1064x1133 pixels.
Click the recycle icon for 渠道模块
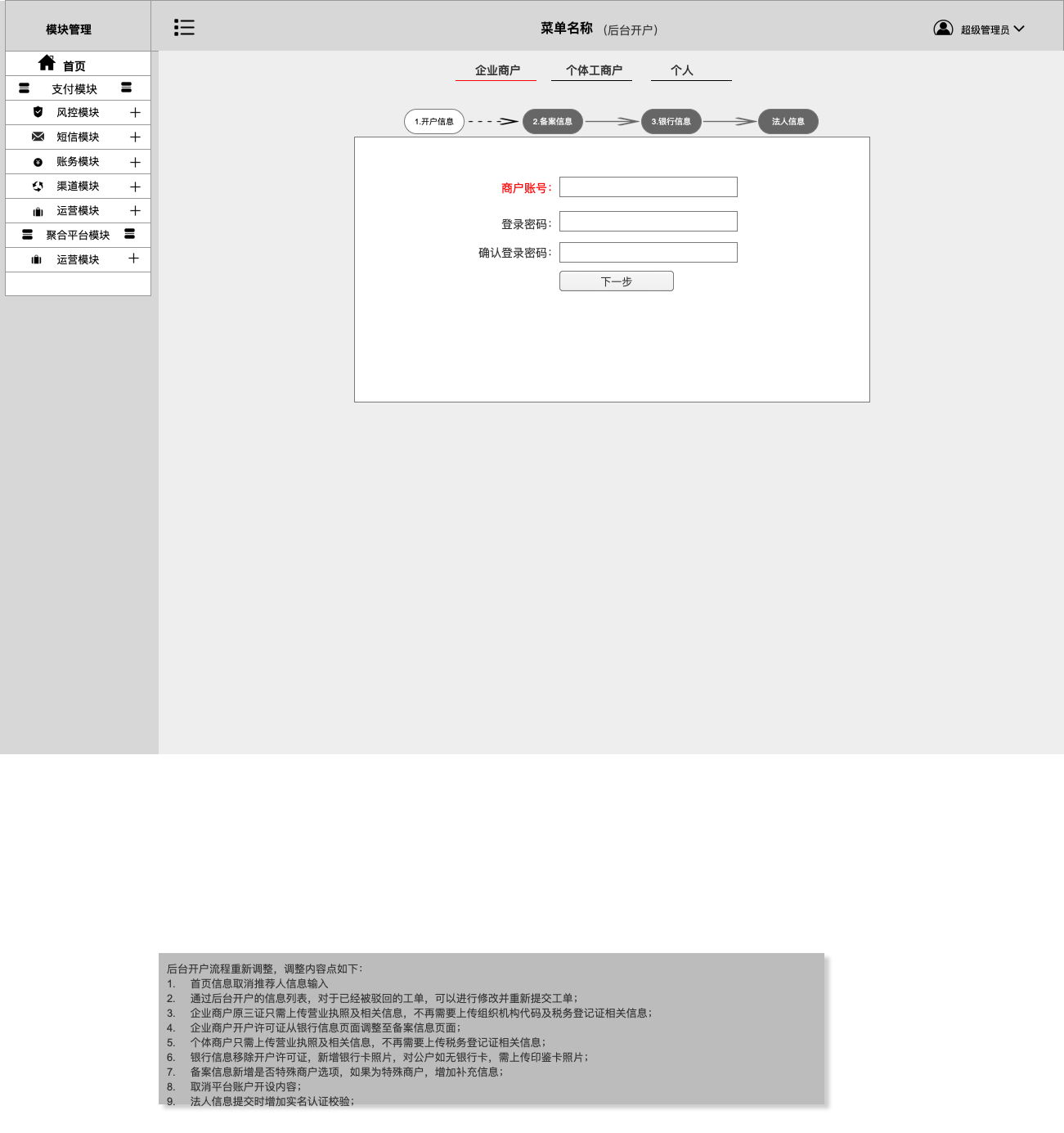point(38,187)
